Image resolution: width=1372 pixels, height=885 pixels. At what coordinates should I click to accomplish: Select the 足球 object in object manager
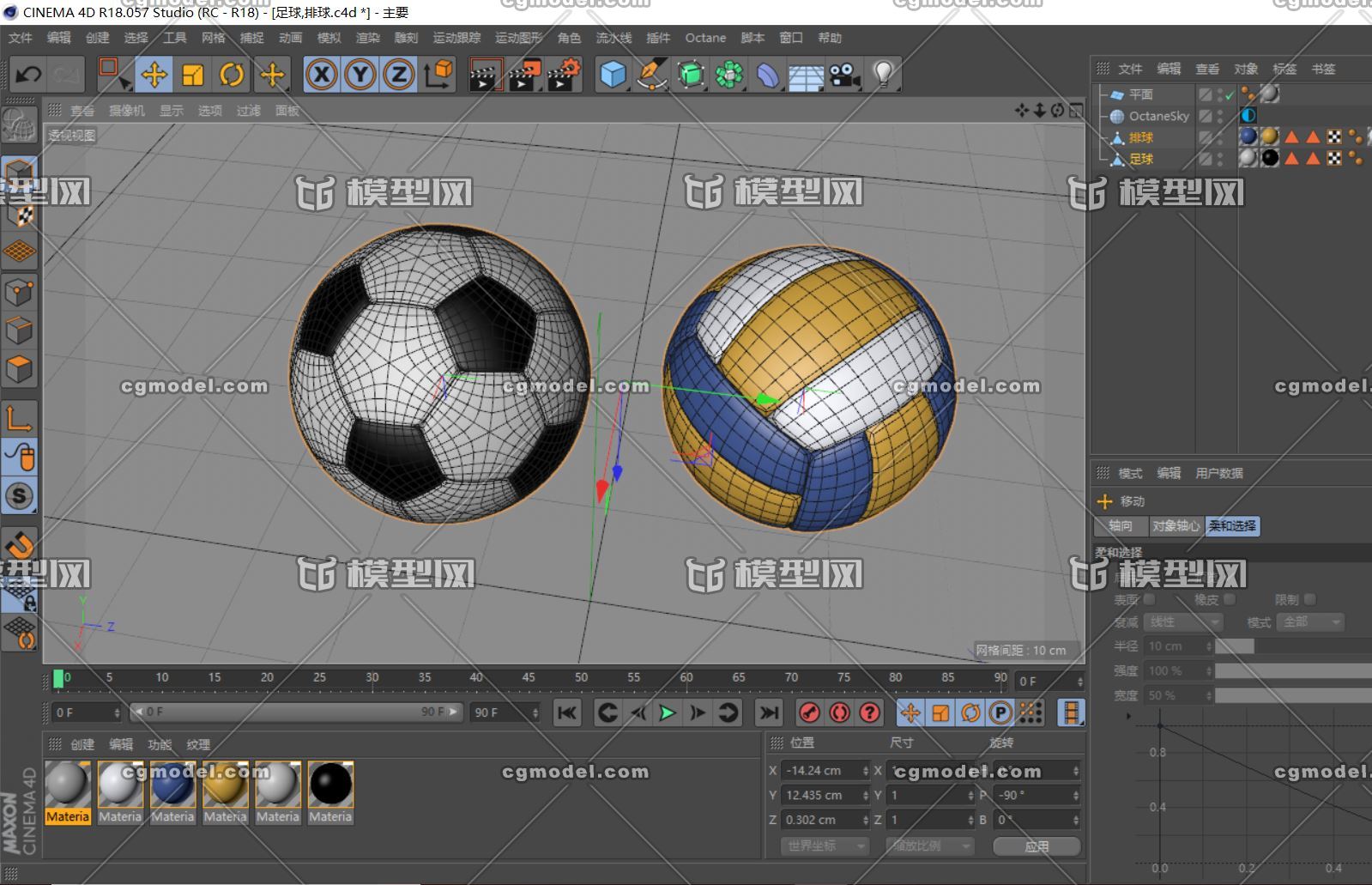click(1141, 159)
